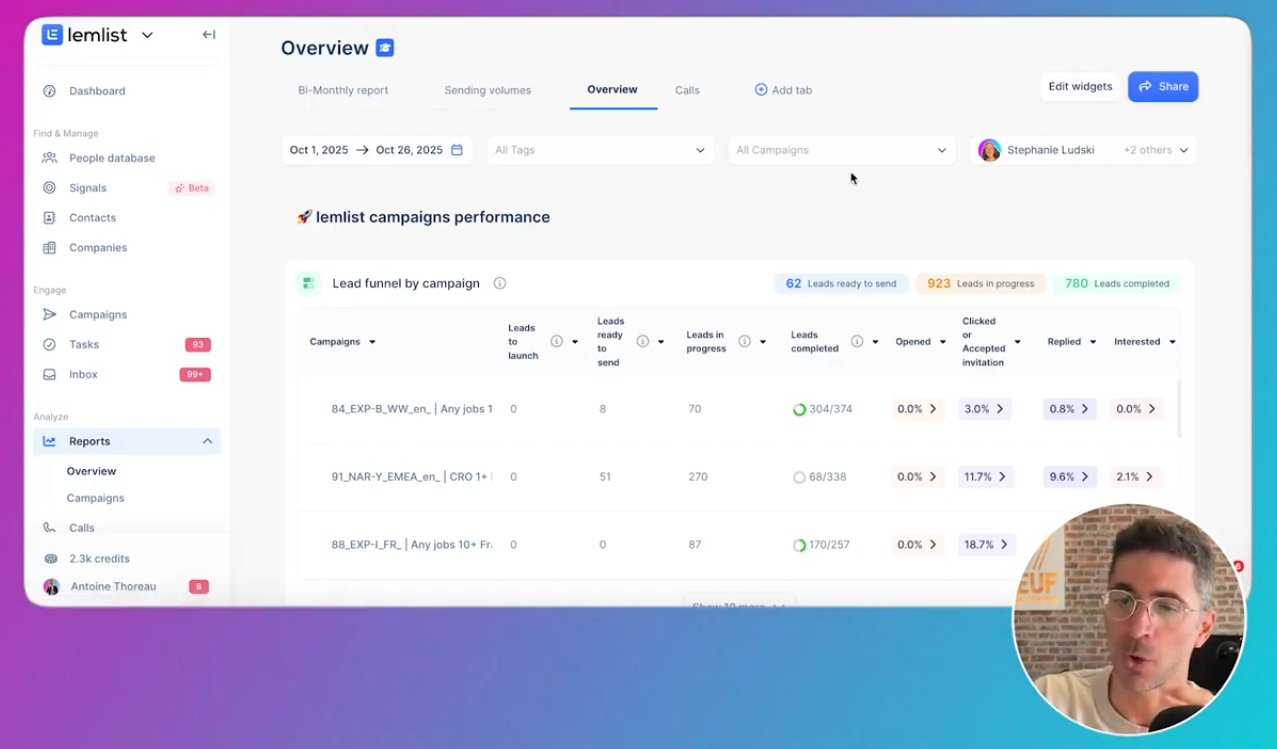
Task: Click the Add tab button
Action: tap(783, 90)
